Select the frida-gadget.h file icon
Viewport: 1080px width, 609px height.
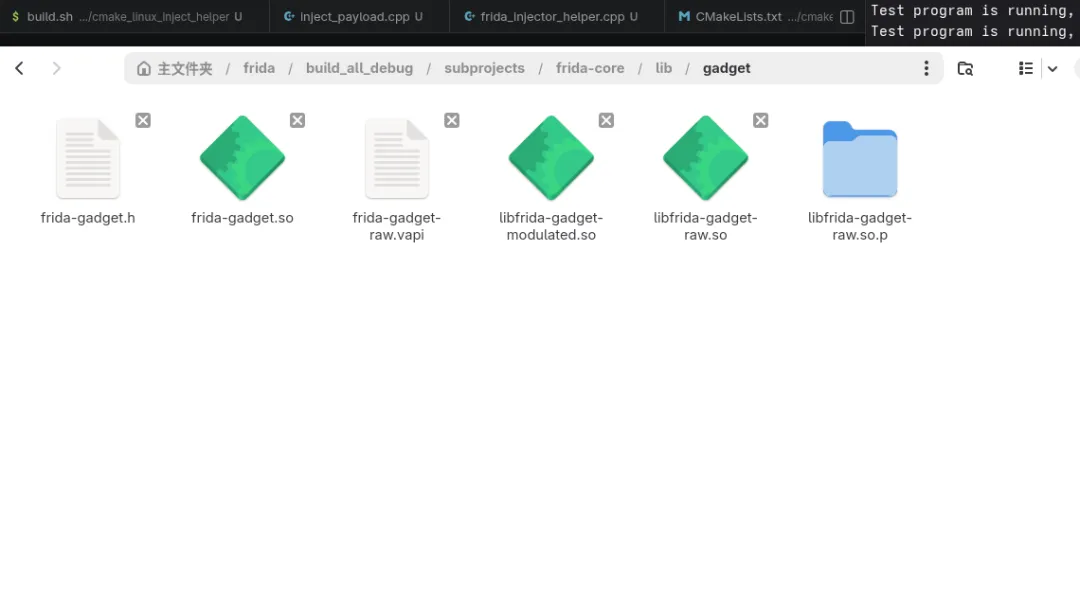coord(87,158)
